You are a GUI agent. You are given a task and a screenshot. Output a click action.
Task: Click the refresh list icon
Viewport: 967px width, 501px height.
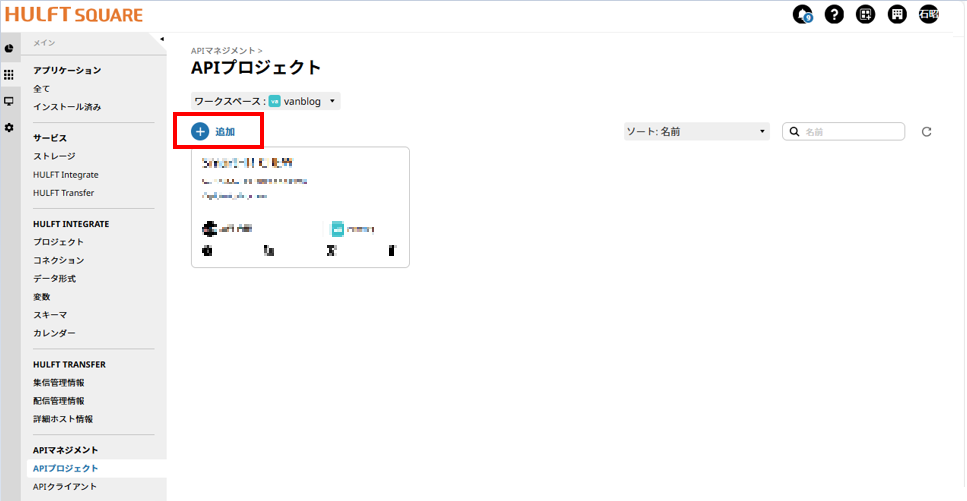926,131
